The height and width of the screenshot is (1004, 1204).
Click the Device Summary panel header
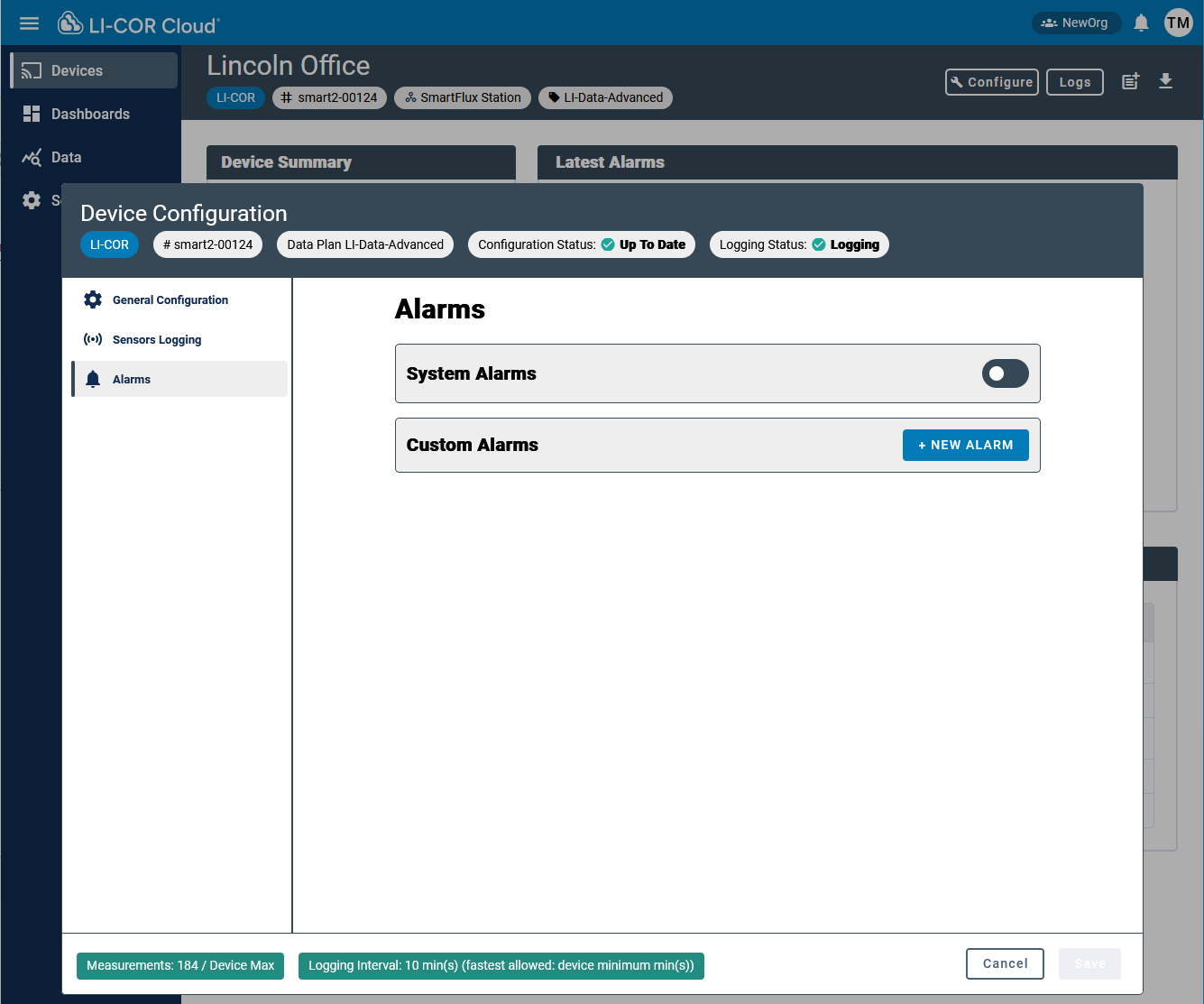361,162
